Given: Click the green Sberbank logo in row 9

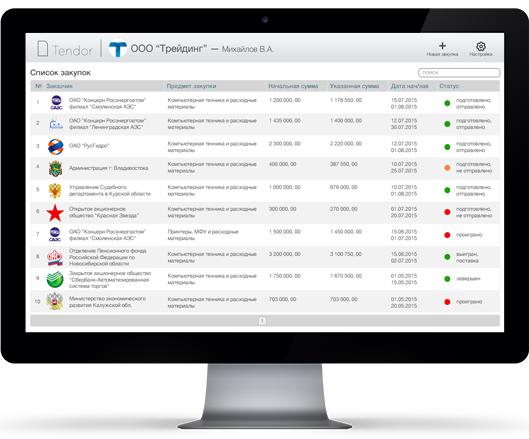Looking at the screenshot, I should (55, 279).
